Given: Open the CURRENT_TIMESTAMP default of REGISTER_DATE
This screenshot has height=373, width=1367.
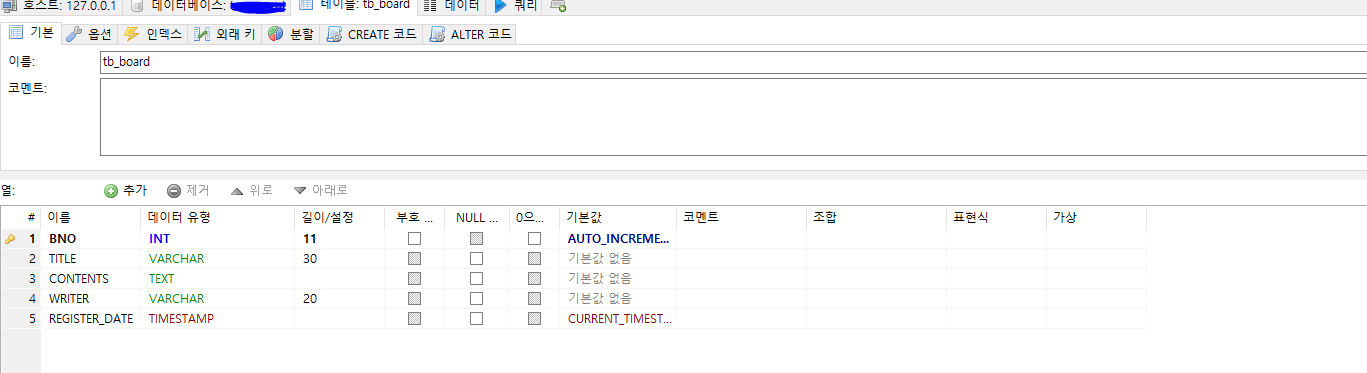Looking at the screenshot, I should [618, 318].
